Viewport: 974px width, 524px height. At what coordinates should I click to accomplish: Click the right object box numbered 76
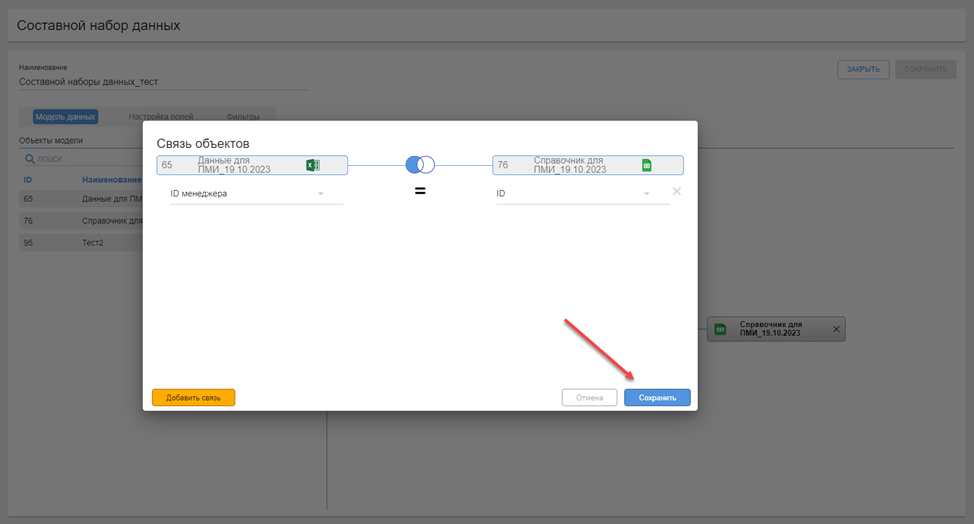[570, 165]
